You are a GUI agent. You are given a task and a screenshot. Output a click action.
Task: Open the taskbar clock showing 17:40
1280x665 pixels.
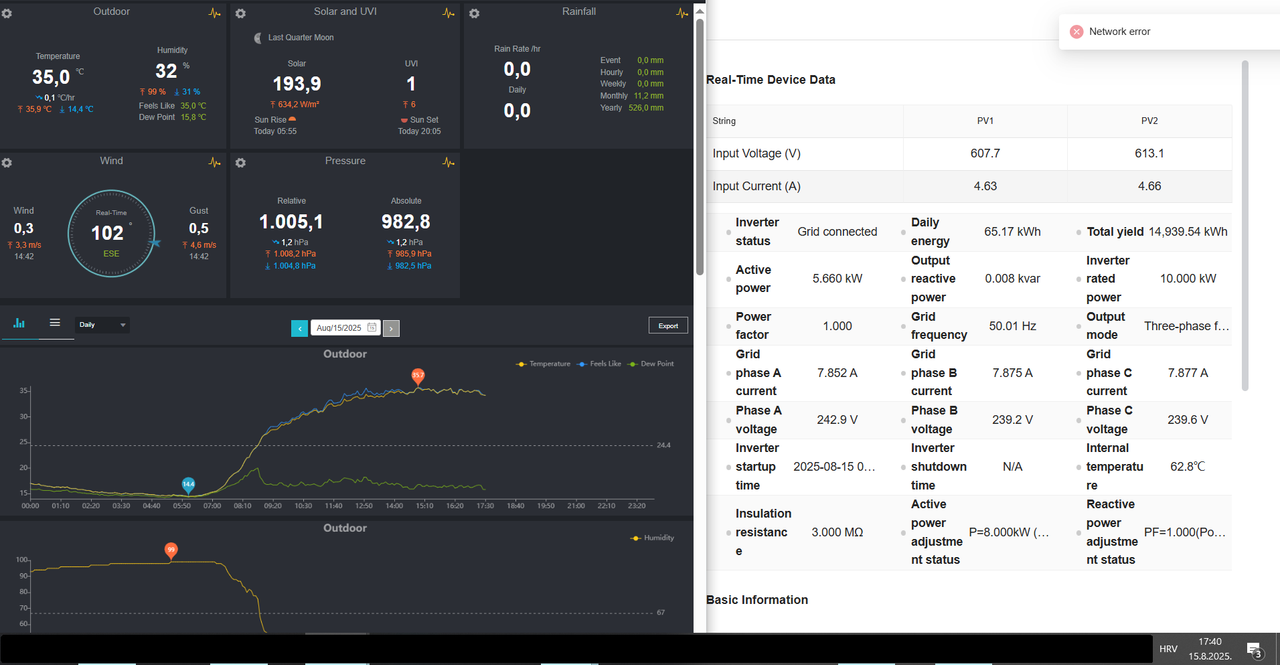click(x=1210, y=649)
